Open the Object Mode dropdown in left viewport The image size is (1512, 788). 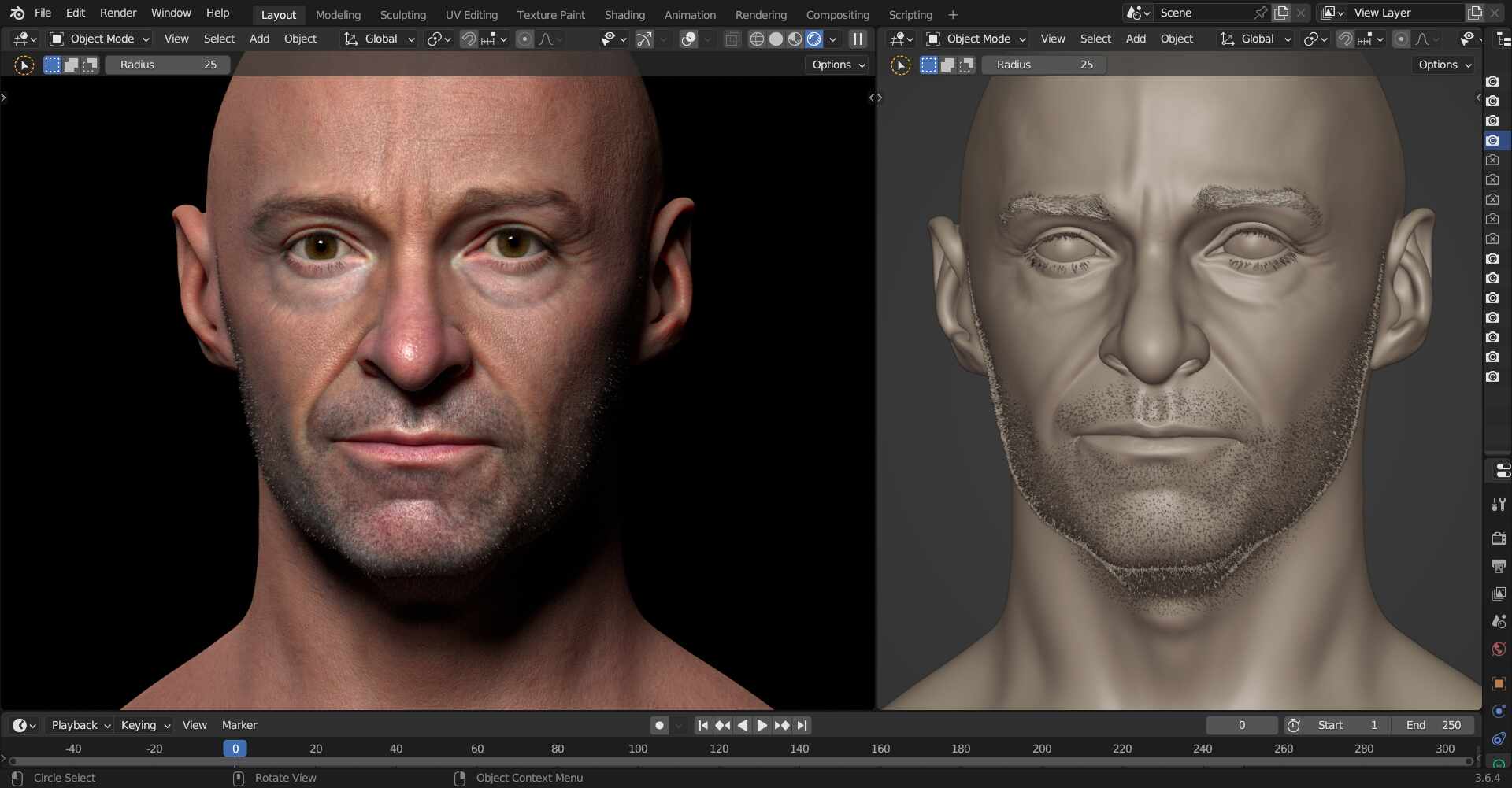tap(98, 39)
